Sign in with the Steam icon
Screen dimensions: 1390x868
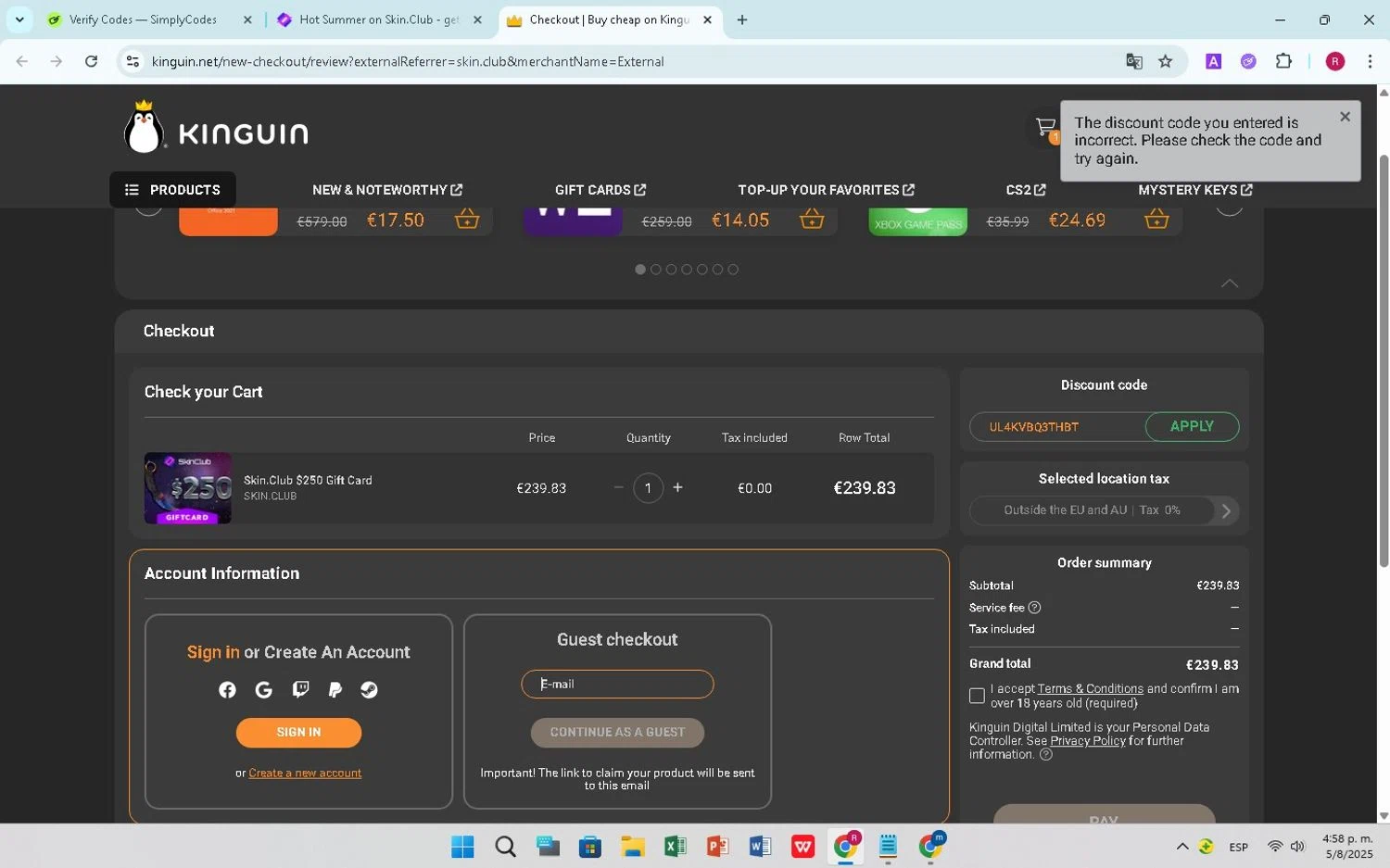point(369,690)
